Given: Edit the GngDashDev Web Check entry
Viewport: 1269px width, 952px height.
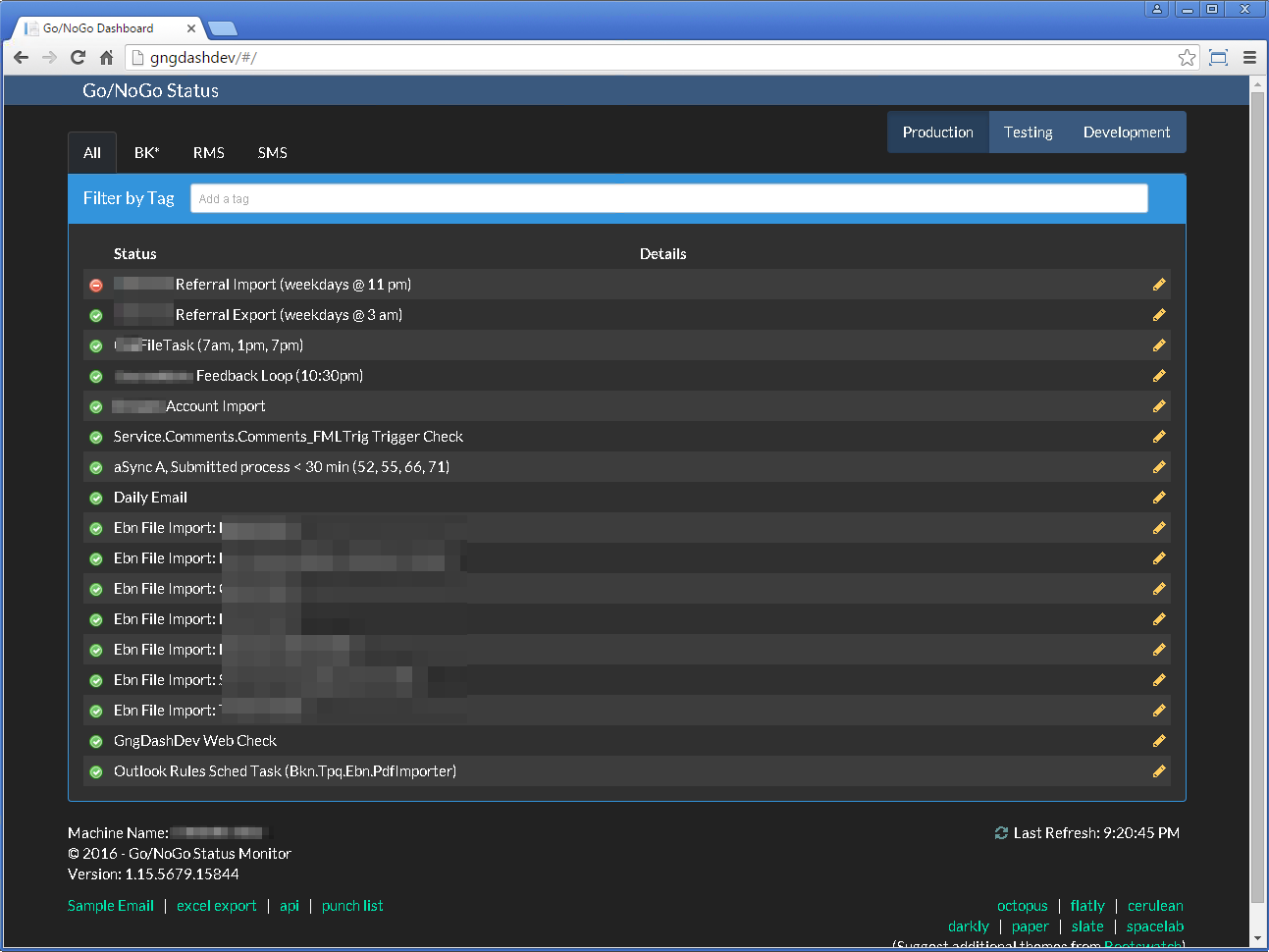Looking at the screenshot, I should (1159, 741).
